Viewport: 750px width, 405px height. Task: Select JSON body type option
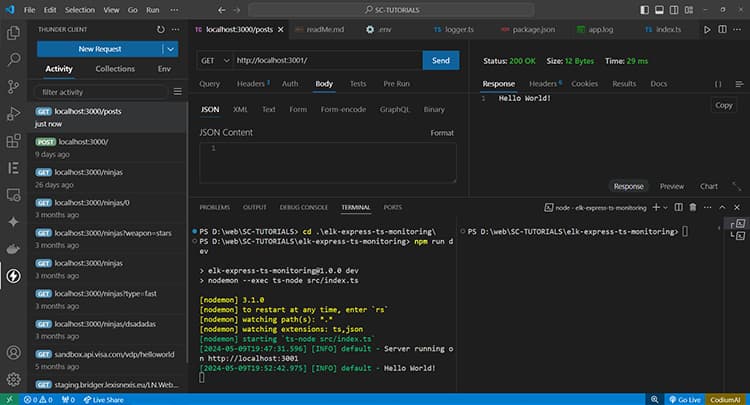click(210, 109)
